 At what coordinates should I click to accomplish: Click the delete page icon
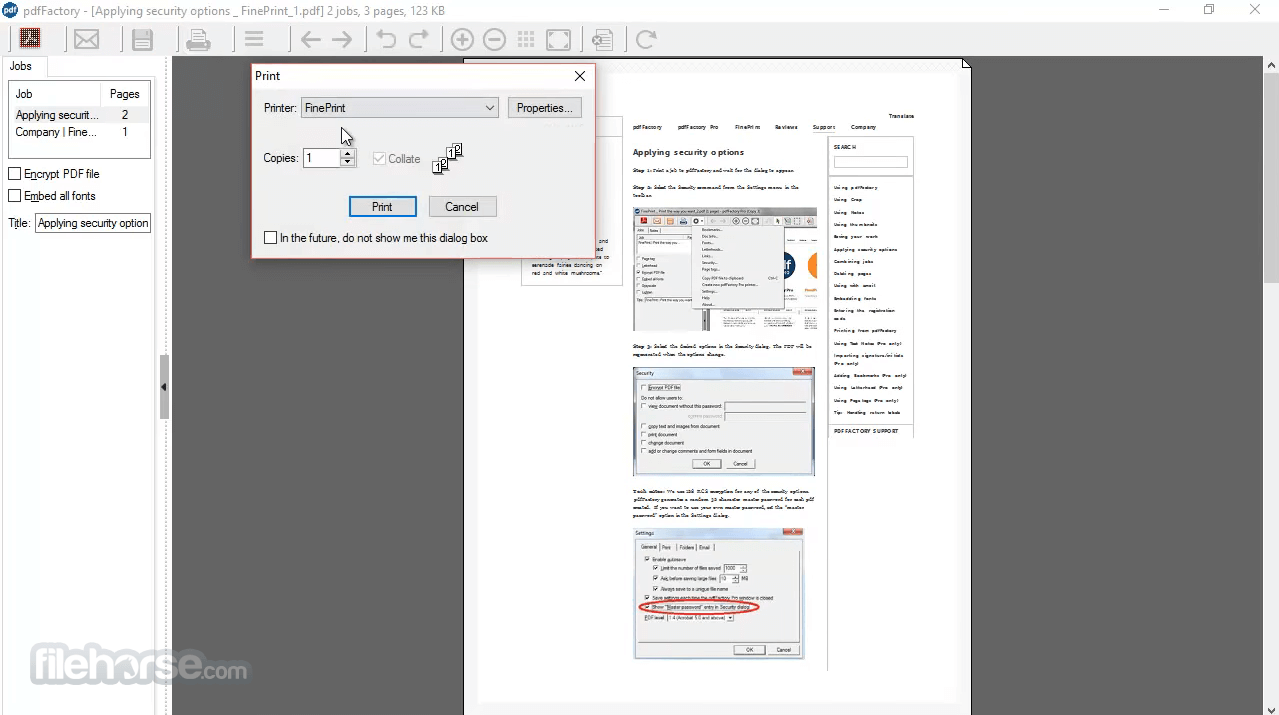[x=602, y=40]
